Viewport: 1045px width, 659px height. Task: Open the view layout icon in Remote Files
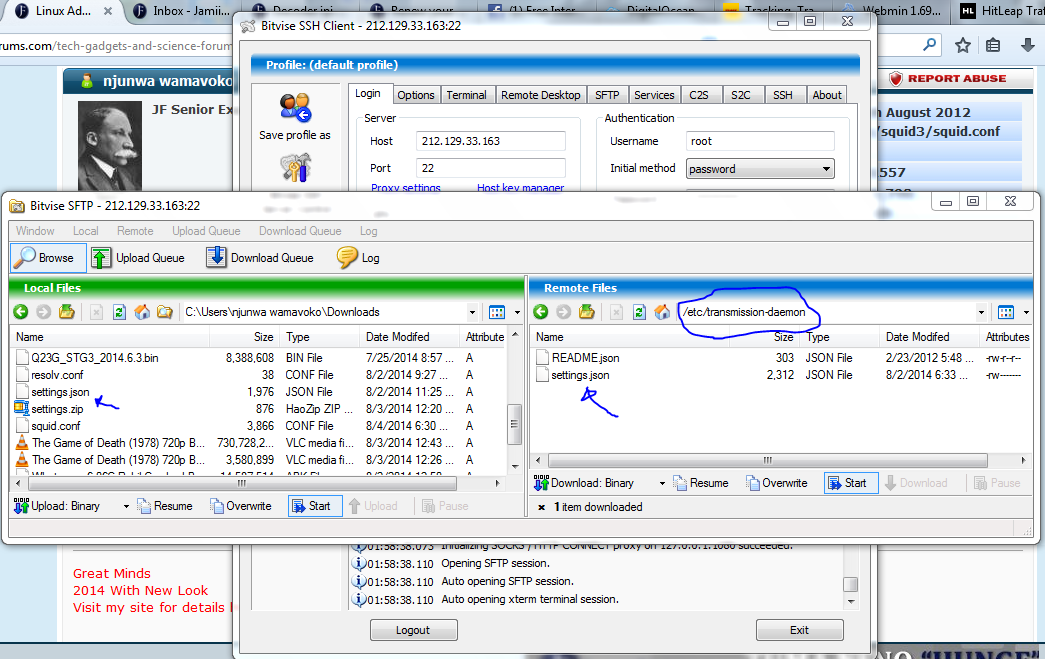pos(1006,312)
